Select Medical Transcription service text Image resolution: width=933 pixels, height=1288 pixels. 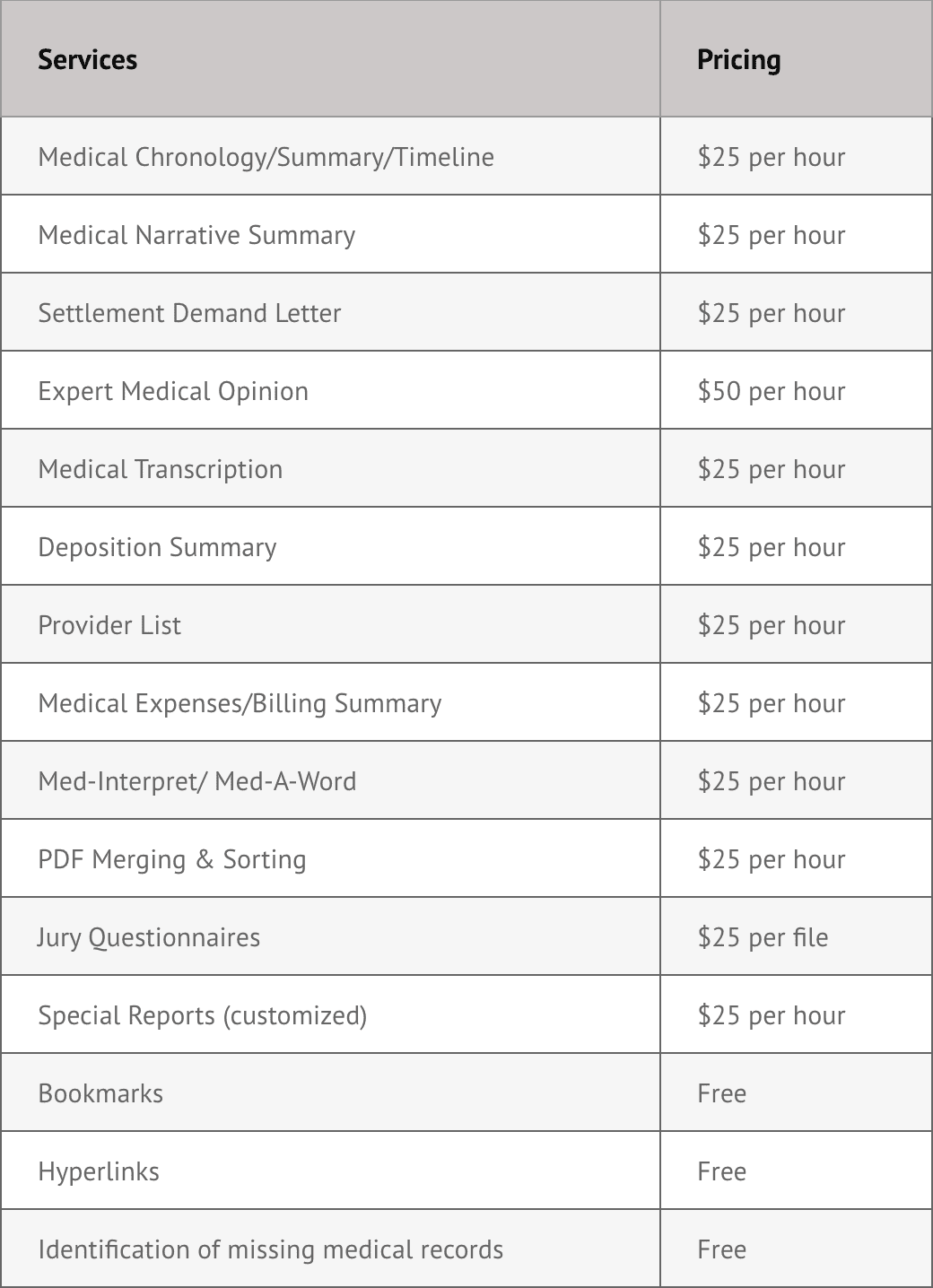point(160,469)
